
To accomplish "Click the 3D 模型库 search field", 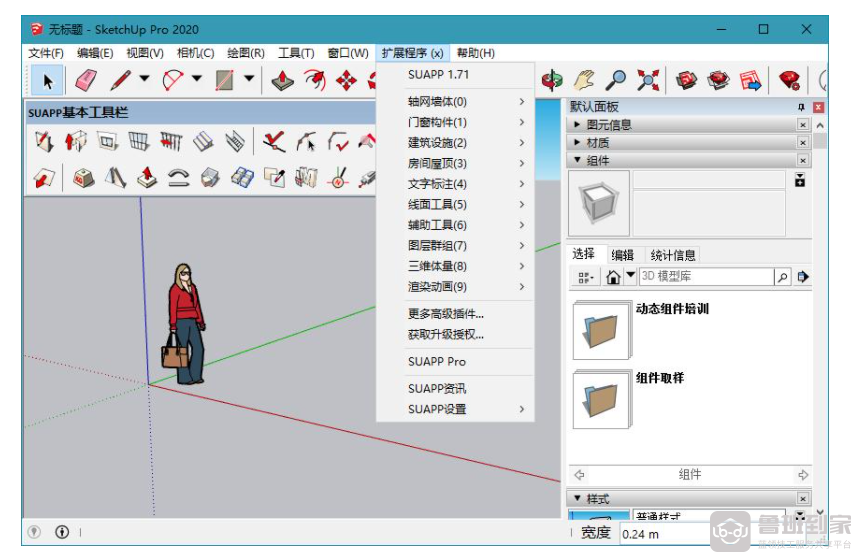I will 707,277.
